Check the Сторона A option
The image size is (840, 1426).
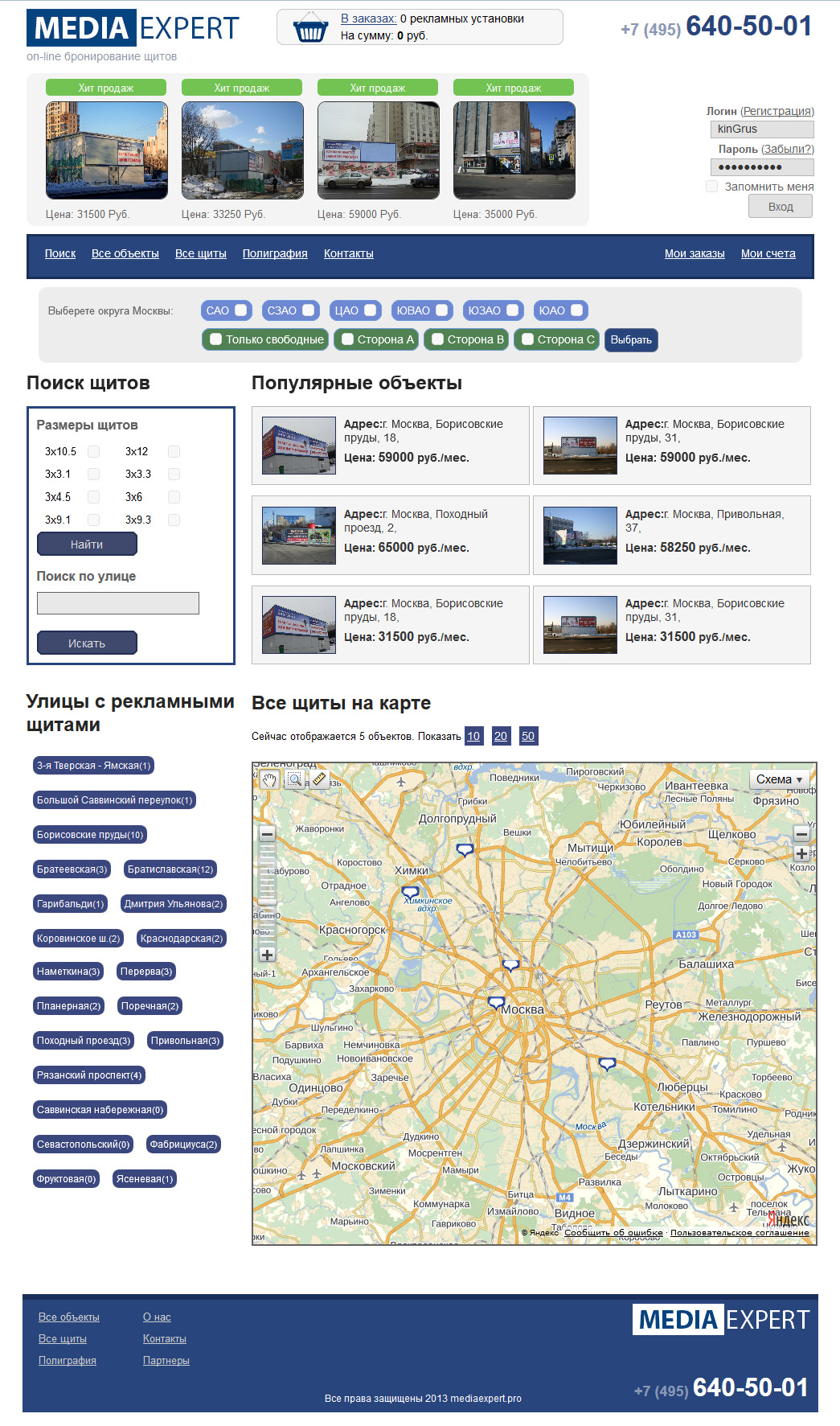347,339
